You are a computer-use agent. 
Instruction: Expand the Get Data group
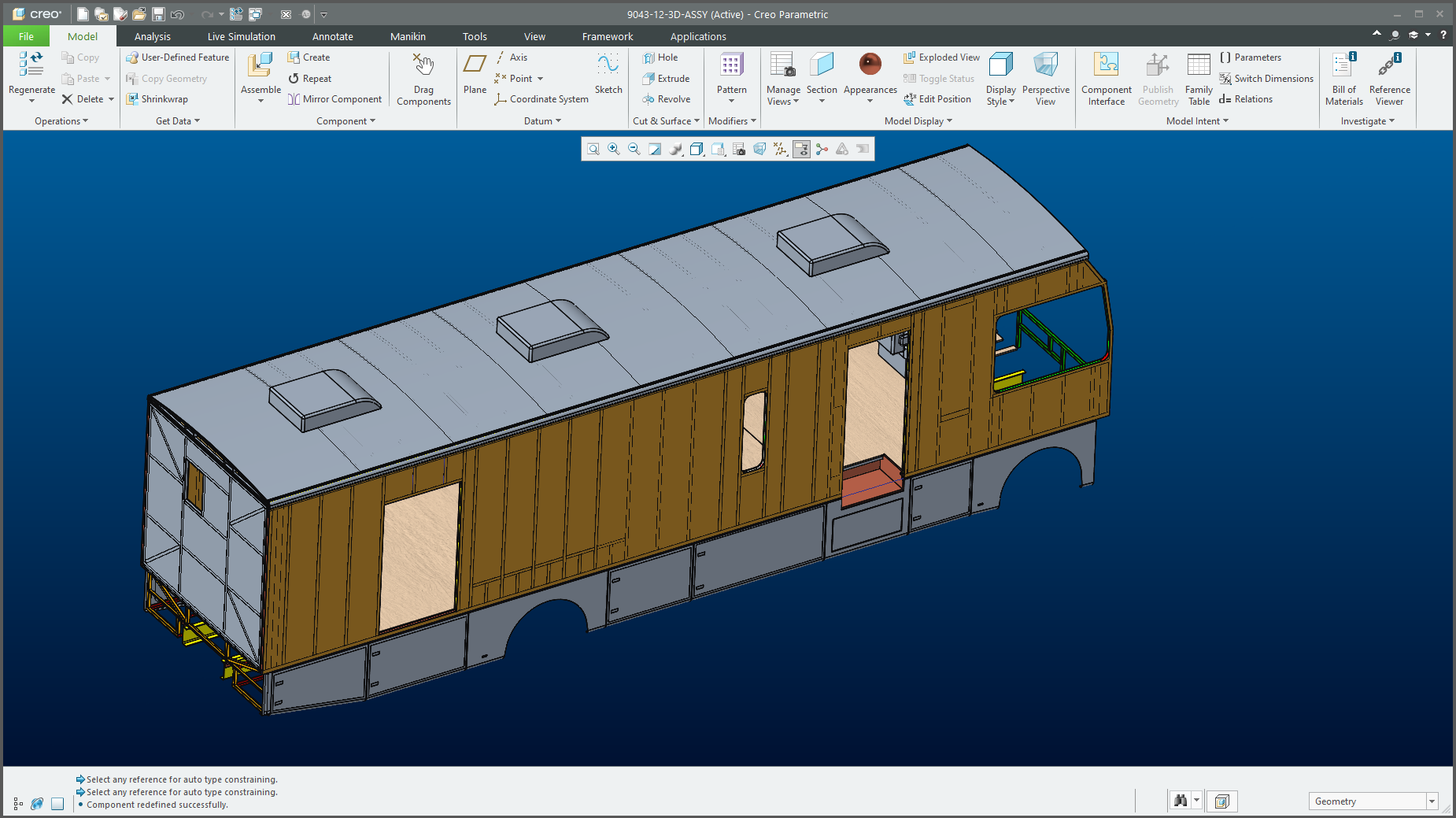[178, 121]
